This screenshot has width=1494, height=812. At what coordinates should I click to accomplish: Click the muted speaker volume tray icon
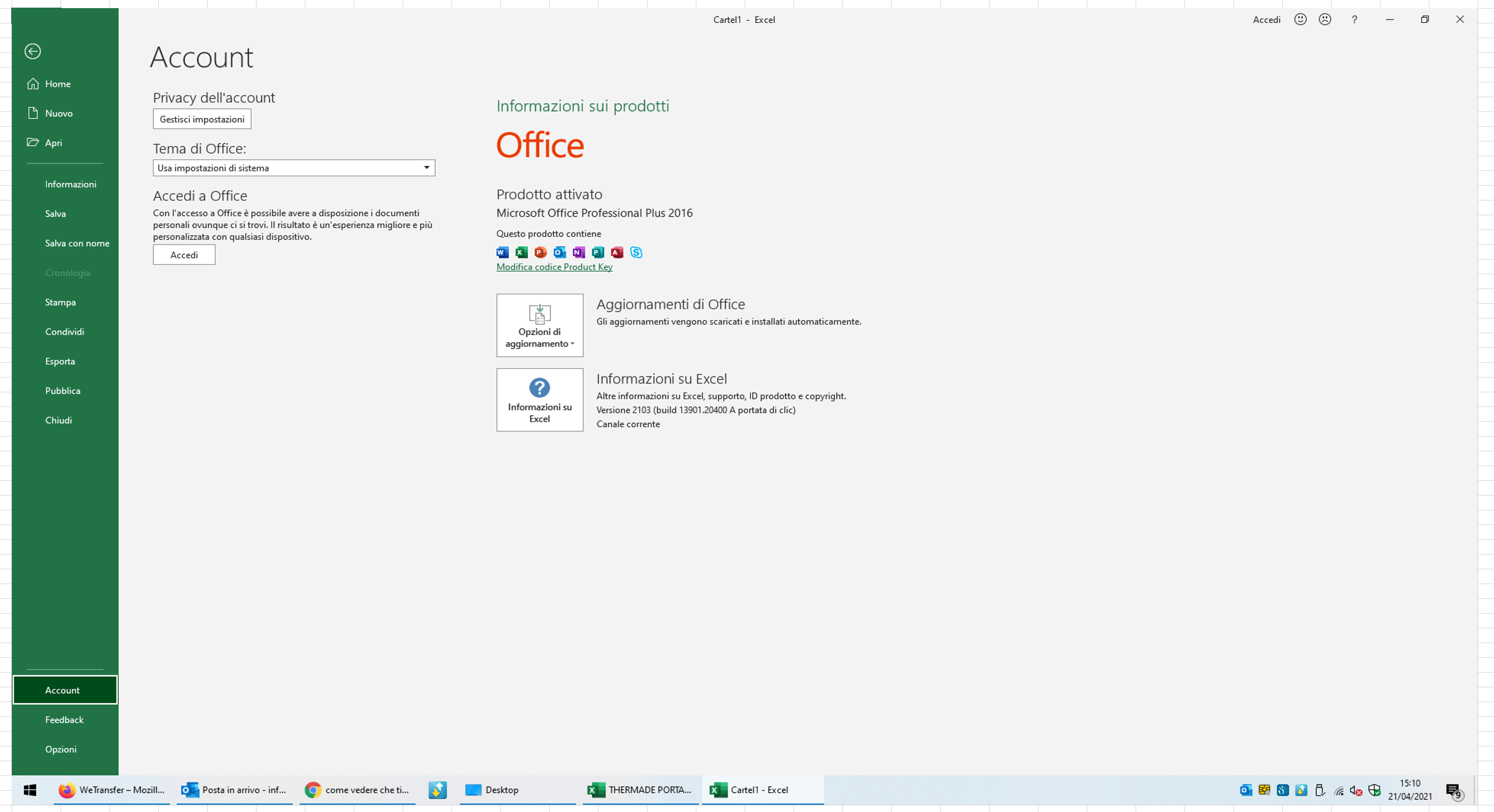pyautogui.click(x=1356, y=790)
